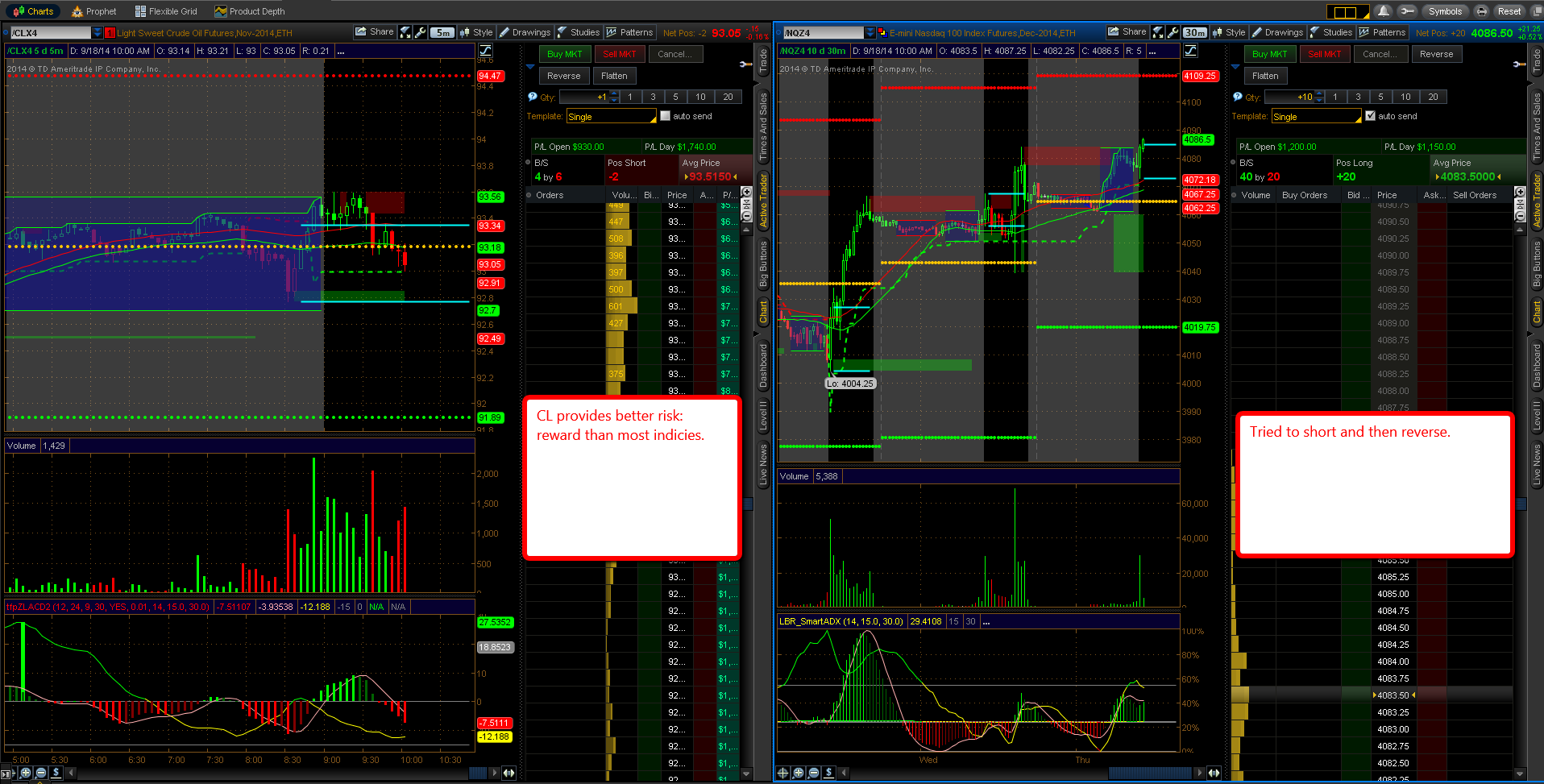Image resolution: width=1544 pixels, height=784 pixels.
Task: Open the top-right wrench settings icon
Action: (x=1407, y=11)
